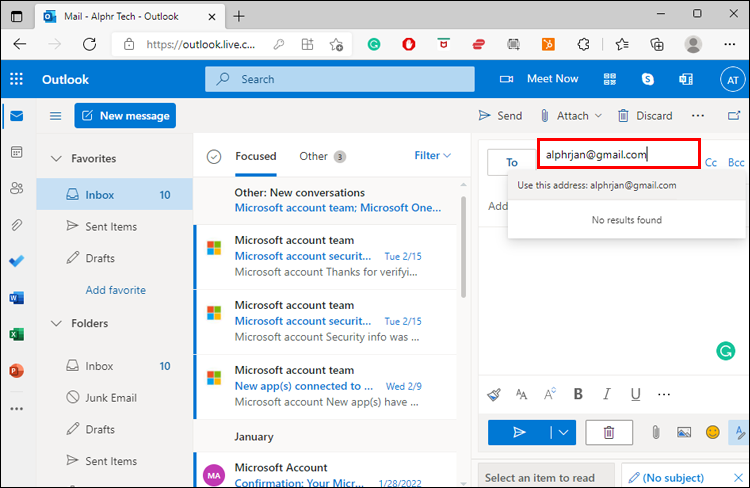Click the New message button
The image size is (750, 488).
pos(125,116)
